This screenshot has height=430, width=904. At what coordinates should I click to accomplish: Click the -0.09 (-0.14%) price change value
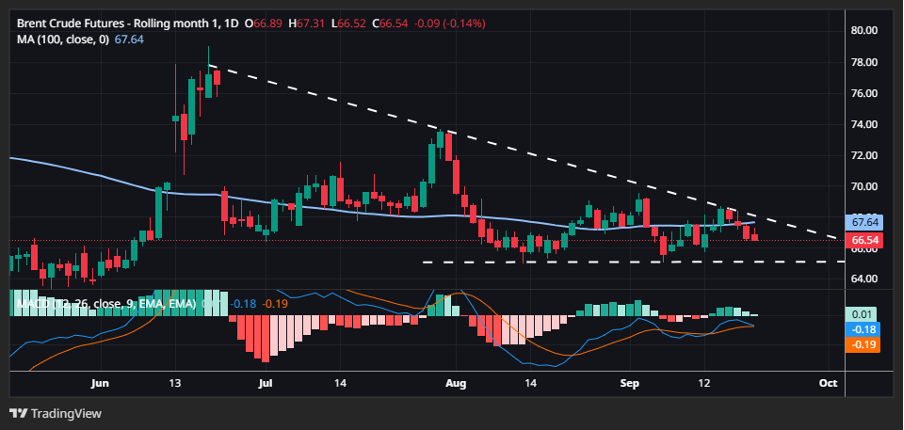[x=413, y=22]
